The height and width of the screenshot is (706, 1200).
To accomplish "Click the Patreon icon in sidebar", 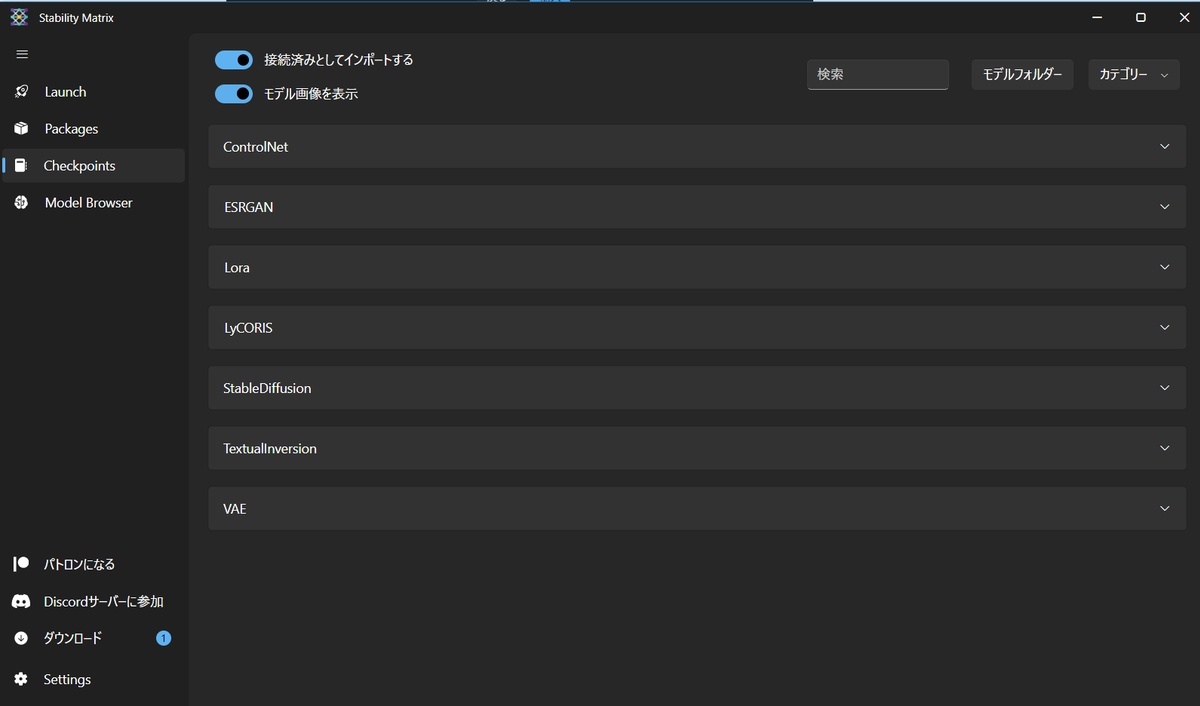I will click(x=21, y=564).
